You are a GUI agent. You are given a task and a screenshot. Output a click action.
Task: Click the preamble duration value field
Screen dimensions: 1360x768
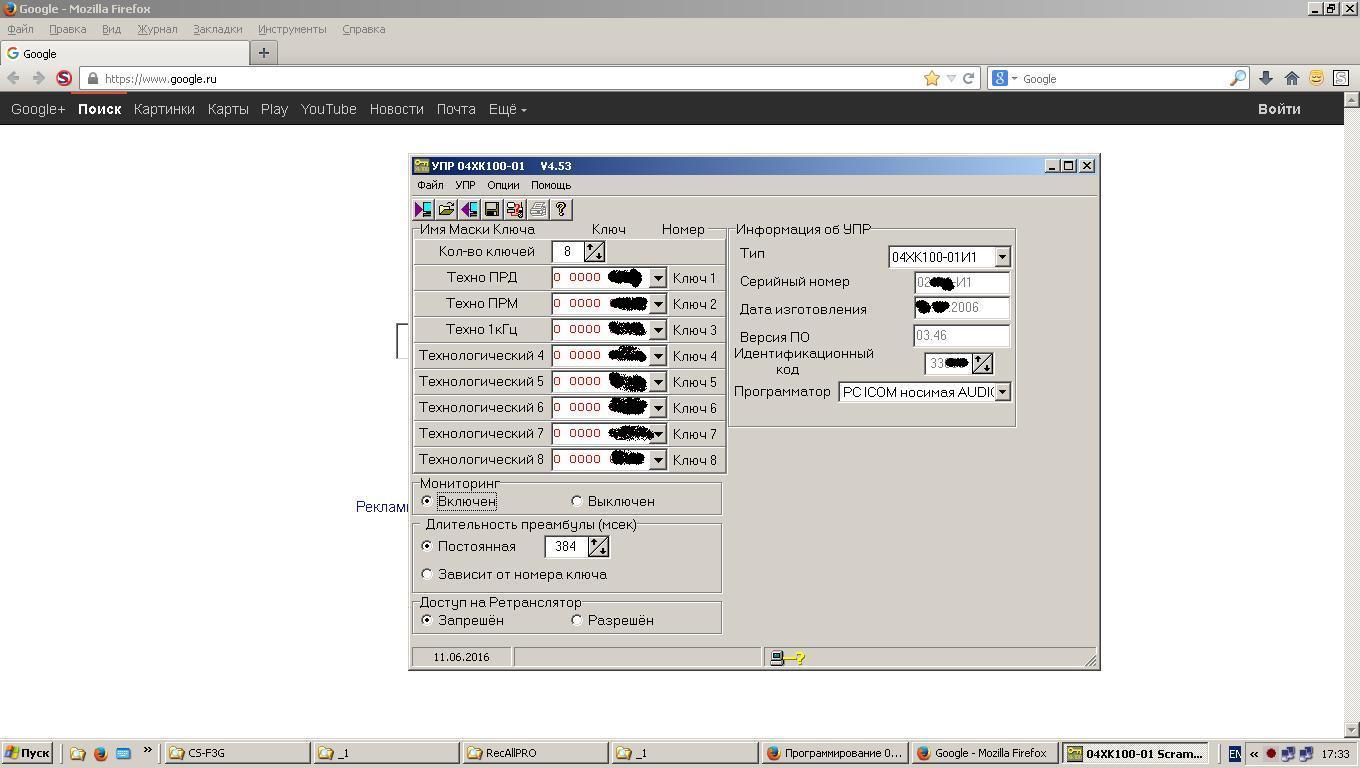566,547
